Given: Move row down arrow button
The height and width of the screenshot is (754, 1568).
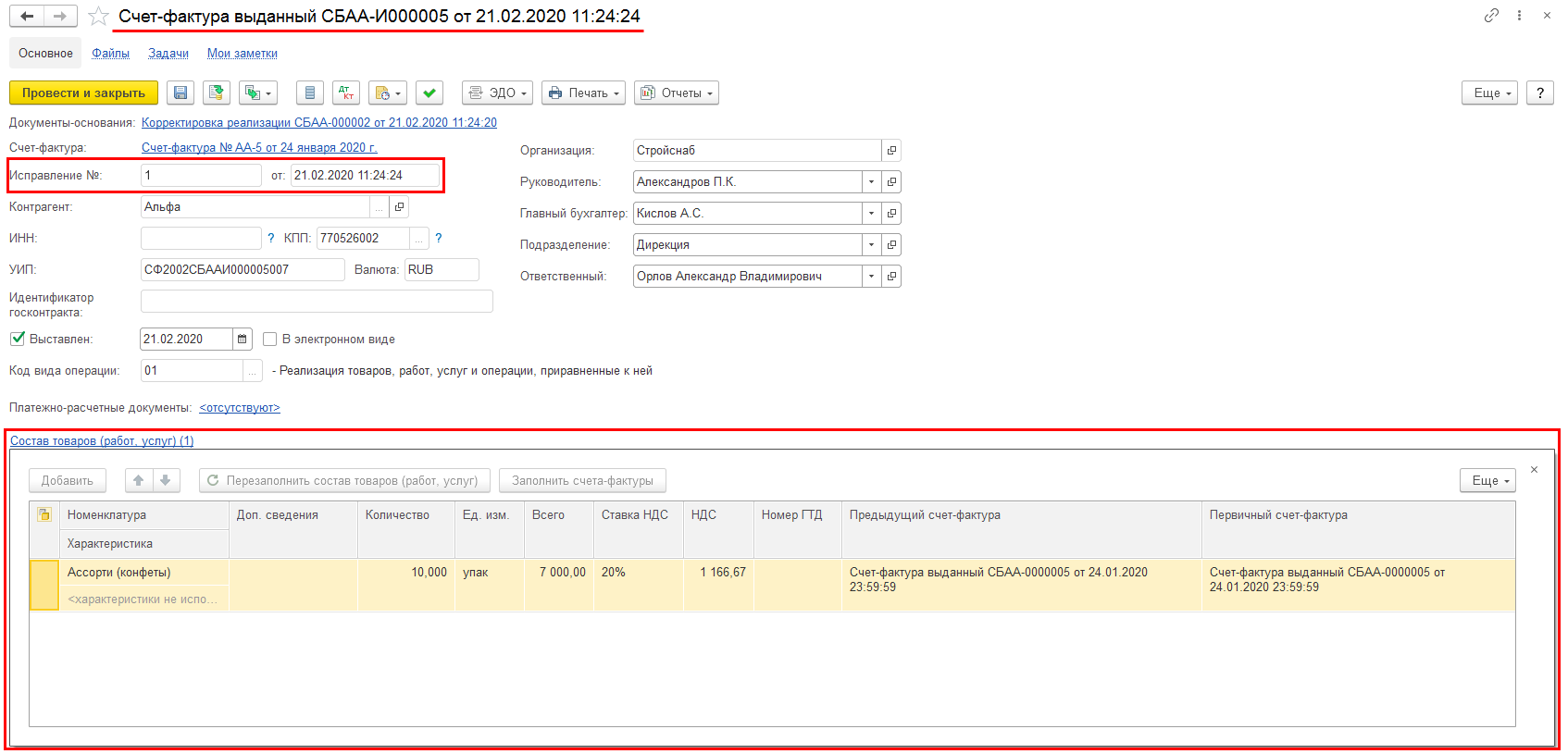Looking at the screenshot, I should pos(165,480).
